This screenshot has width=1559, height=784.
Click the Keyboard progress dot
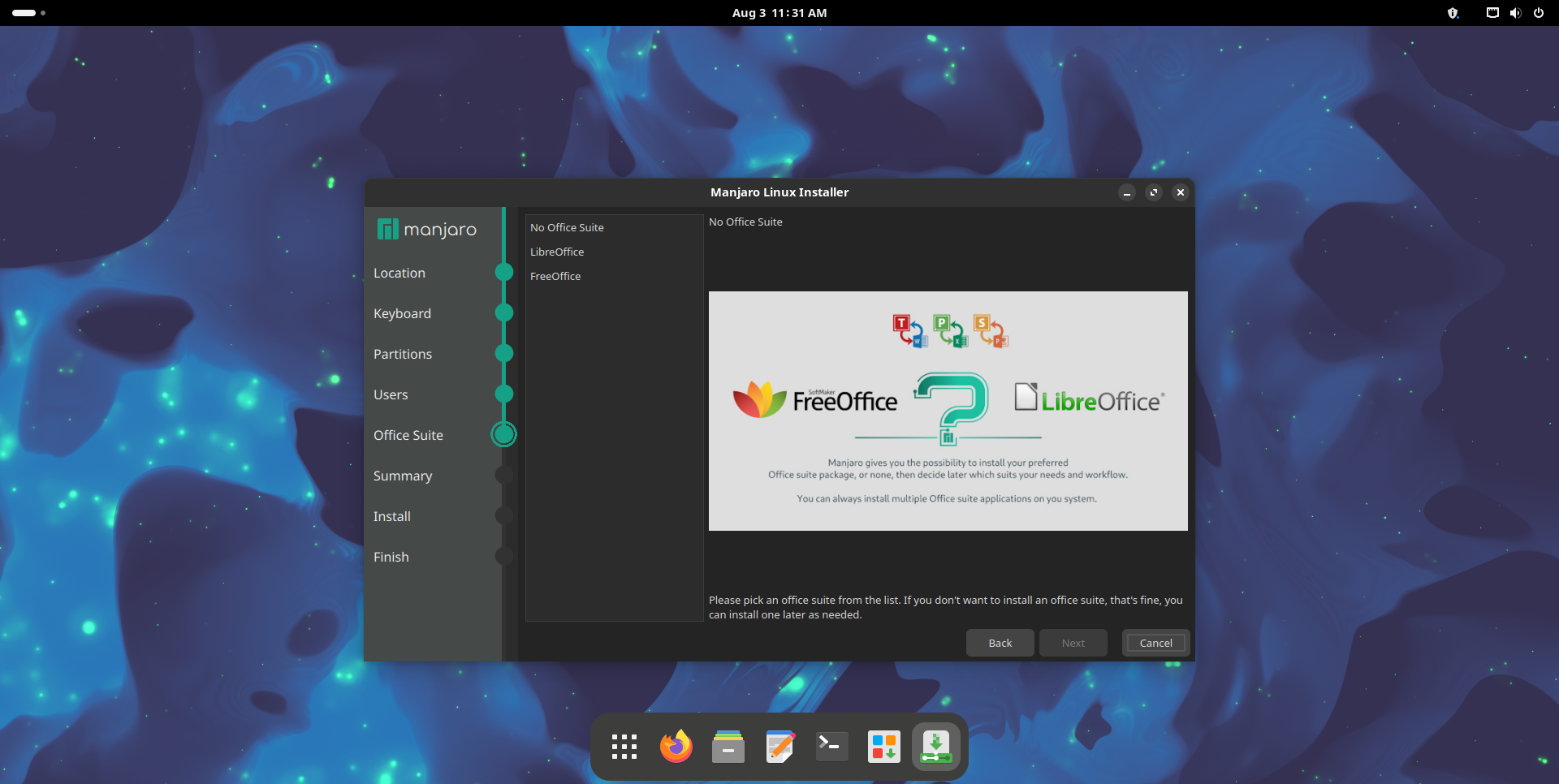point(504,313)
